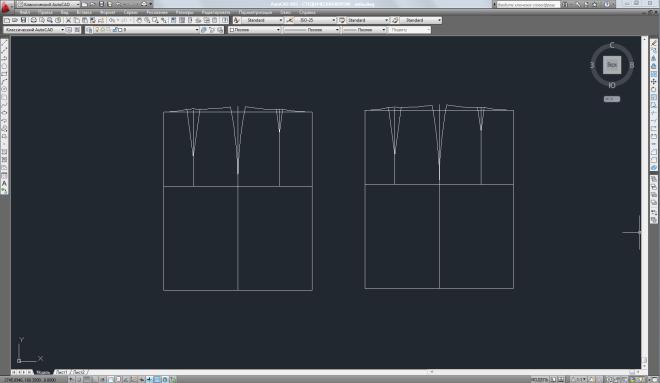Image resolution: width=660 pixels, height=383 pixels.
Task: Click the Верх face of ViewCube
Action: click(612, 65)
